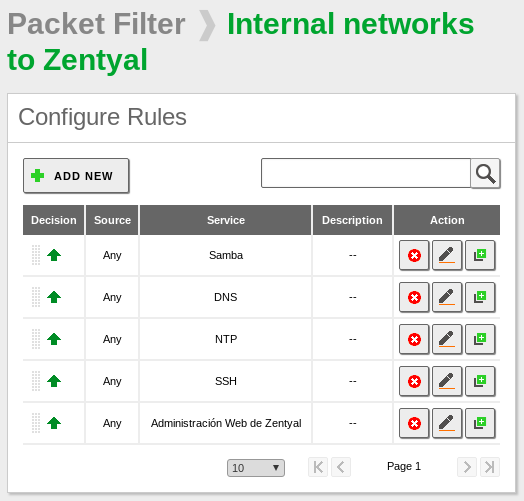The image size is (524, 501).
Task: Delete the NTP rule
Action: point(414,339)
